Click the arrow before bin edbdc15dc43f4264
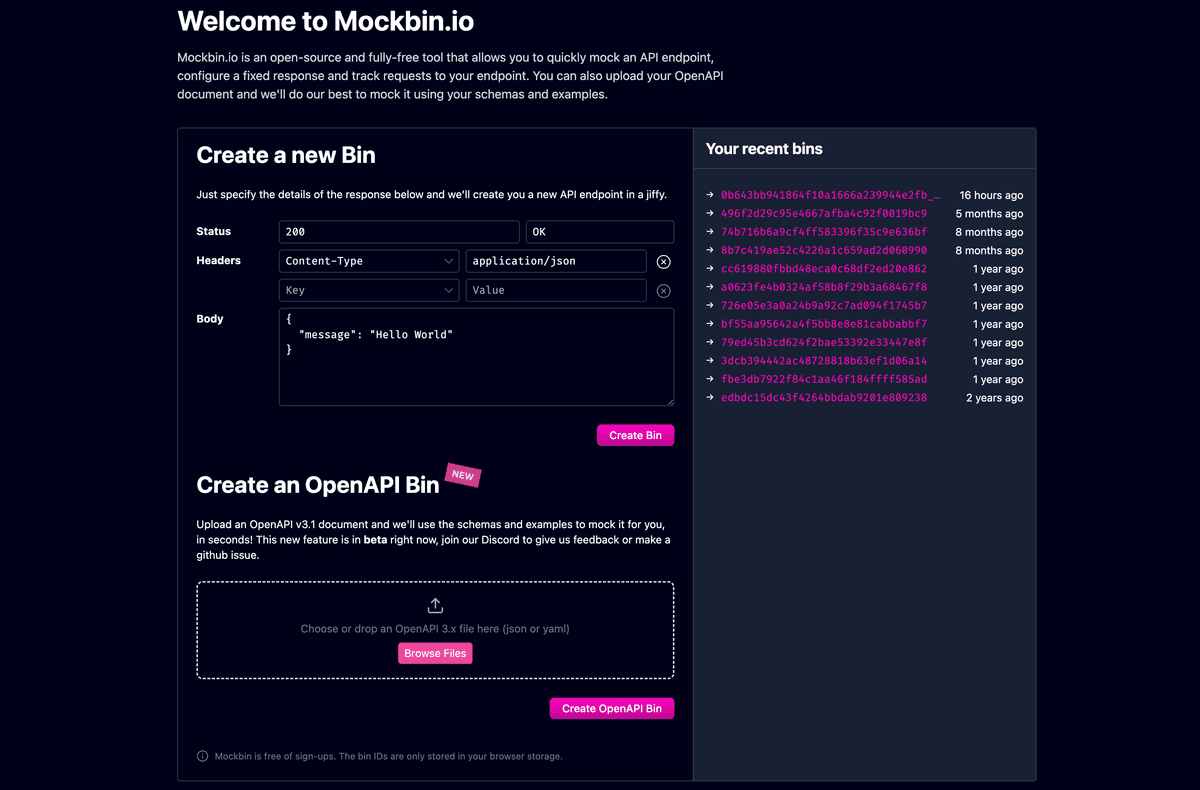1200x790 pixels. pyautogui.click(x=708, y=397)
